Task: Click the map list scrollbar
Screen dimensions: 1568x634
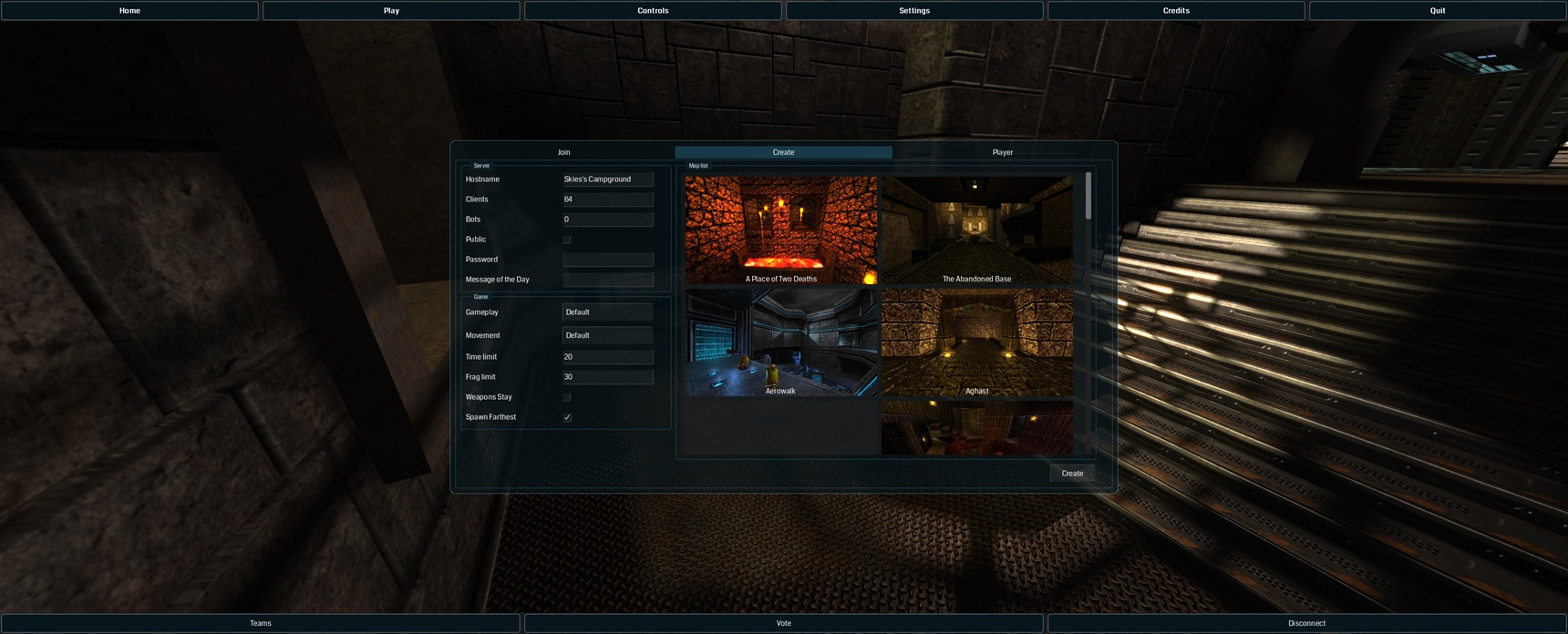Action: 1088,196
